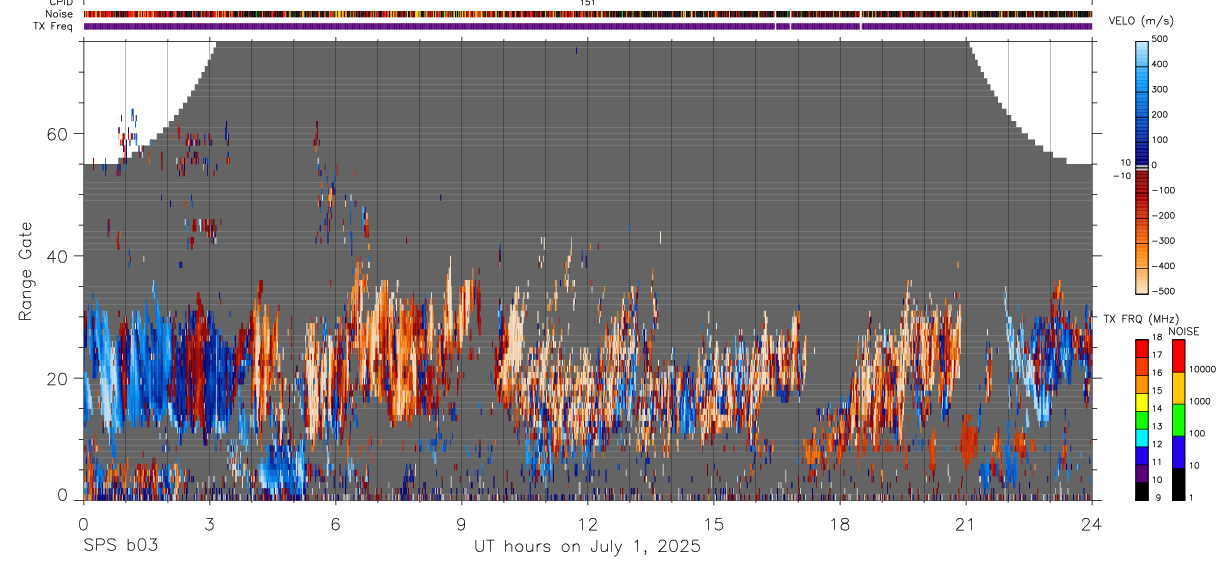Viewport: 1228px width, 567px height.
Task: Click x-axis tick label '6'
Action: 335,524
